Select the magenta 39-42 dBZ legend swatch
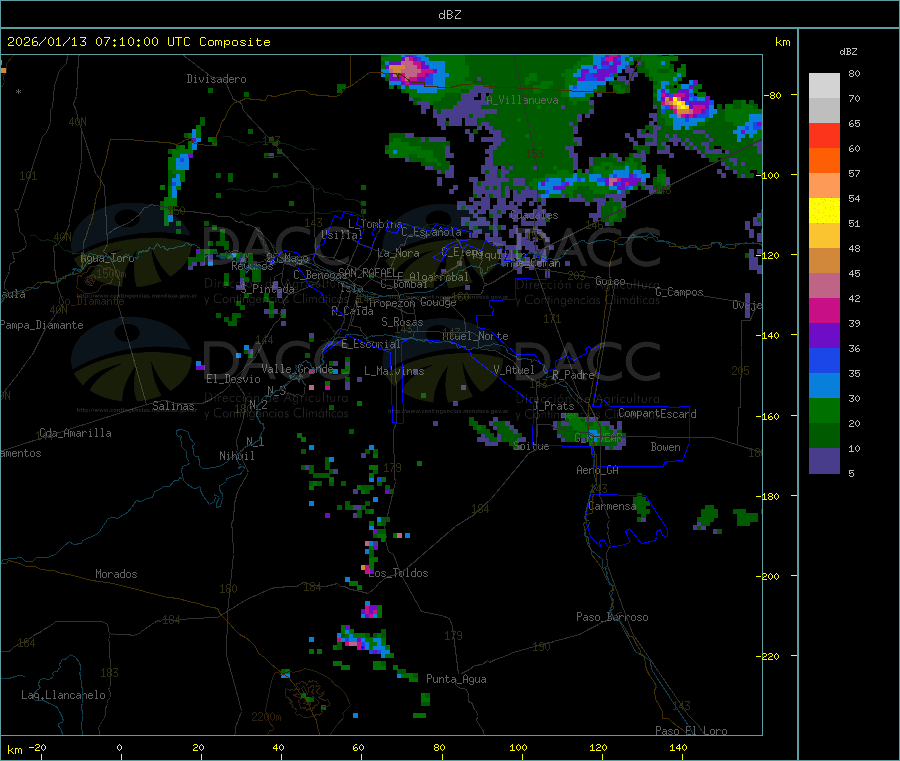This screenshot has height=761, width=900. [x=824, y=310]
